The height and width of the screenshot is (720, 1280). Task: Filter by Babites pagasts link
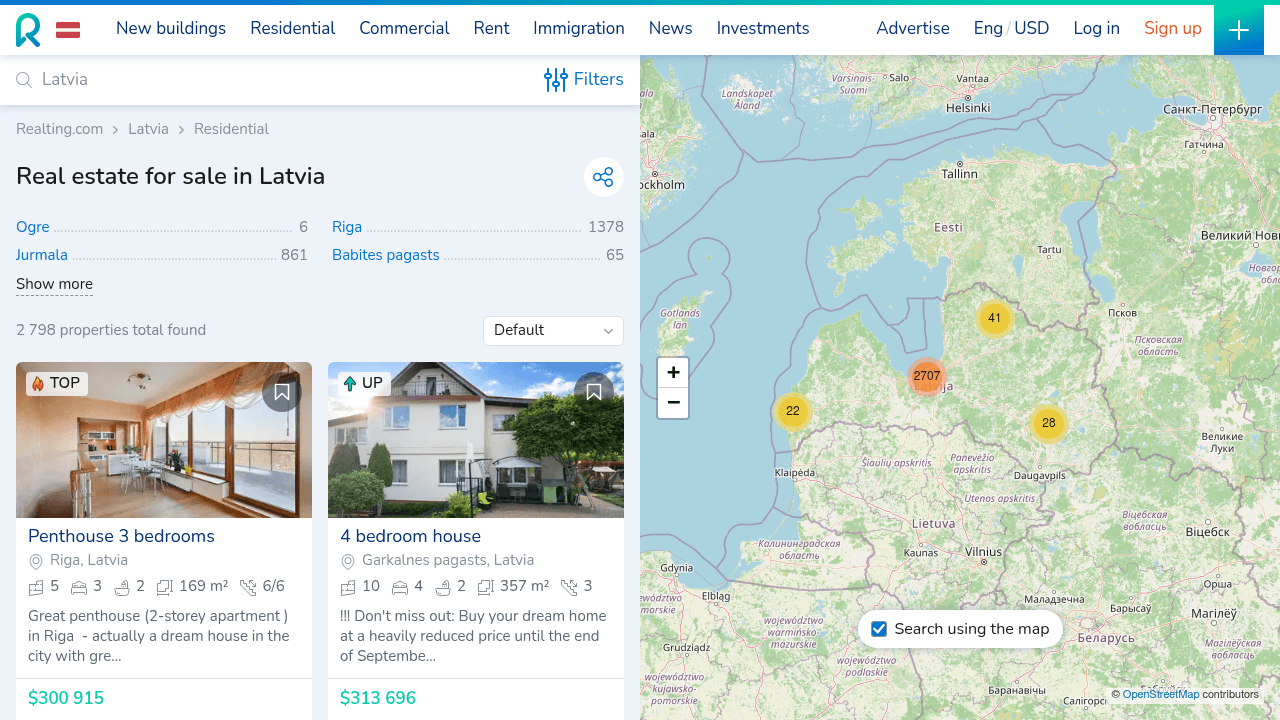(386, 255)
